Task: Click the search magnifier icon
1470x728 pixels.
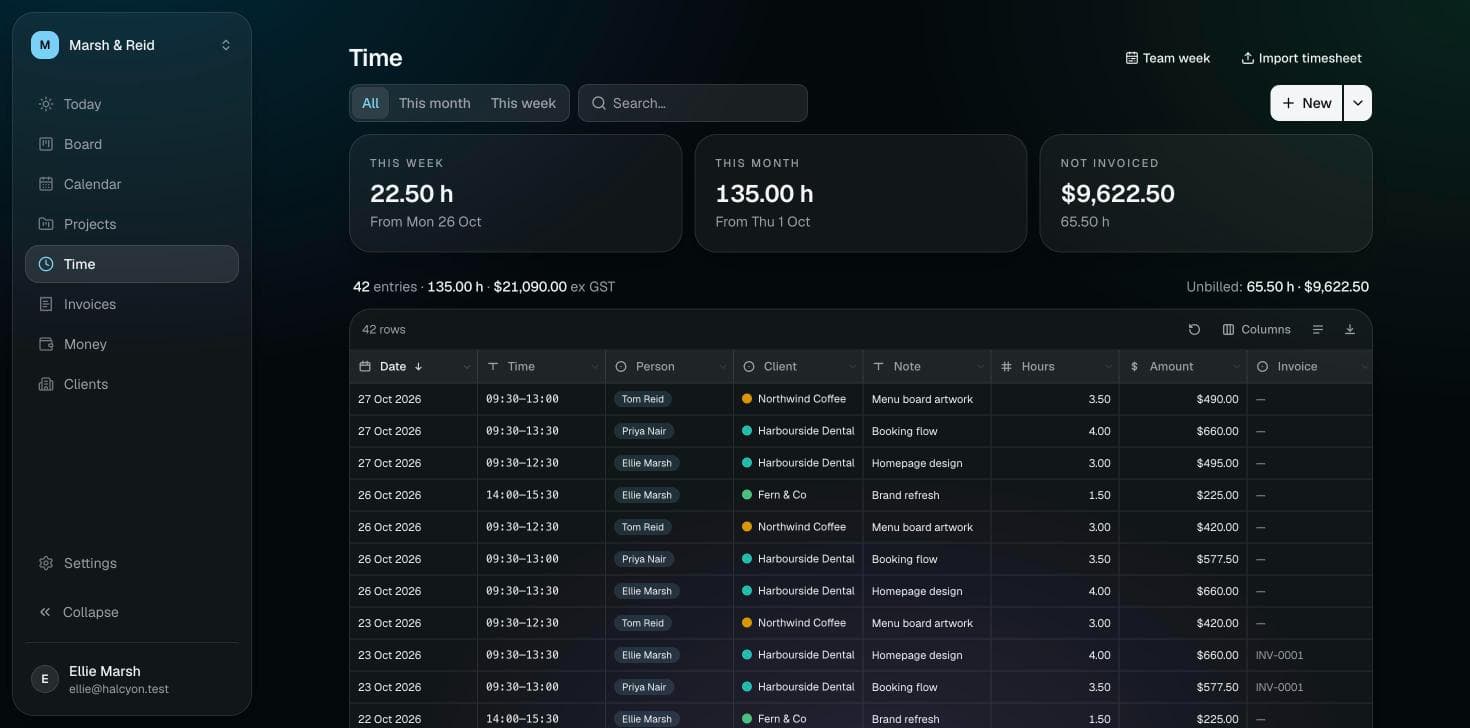Action: coord(599,103)
